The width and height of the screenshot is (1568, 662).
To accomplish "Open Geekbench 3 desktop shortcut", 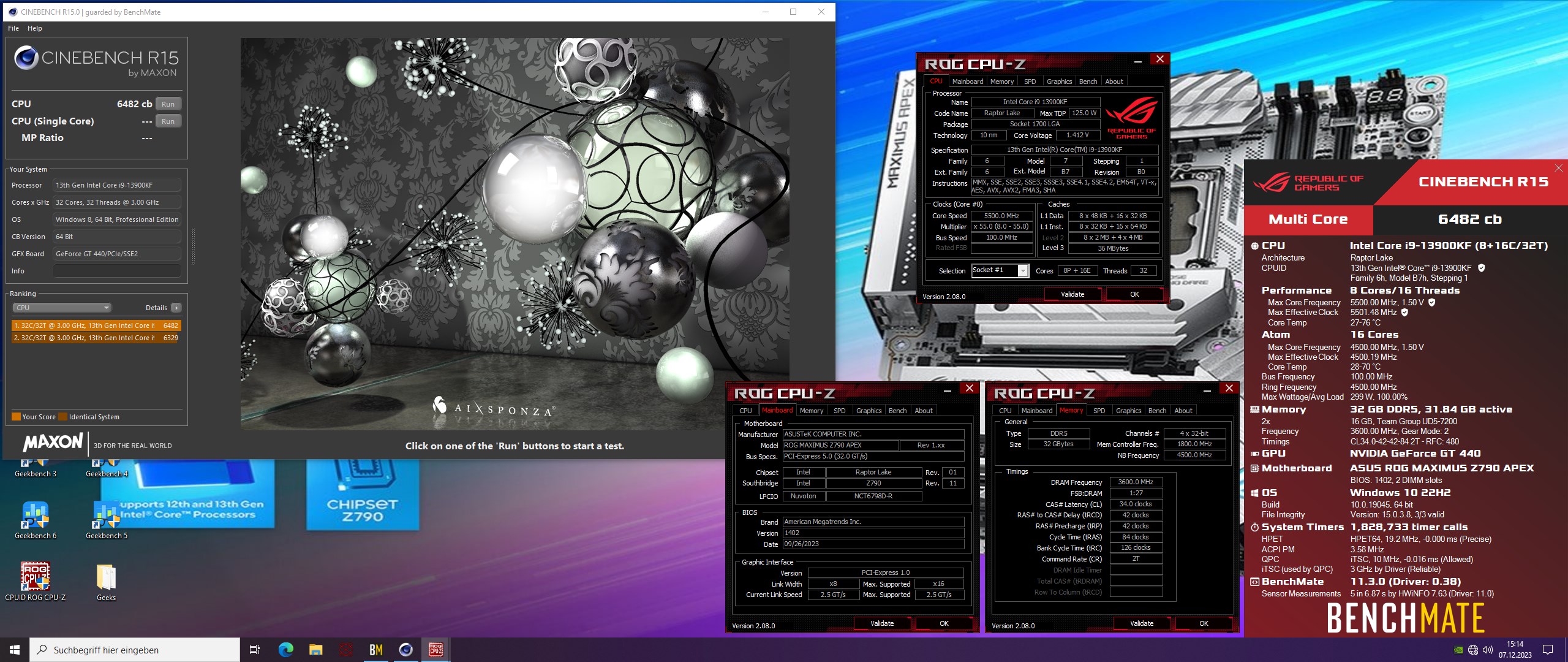I will point(35,468).
